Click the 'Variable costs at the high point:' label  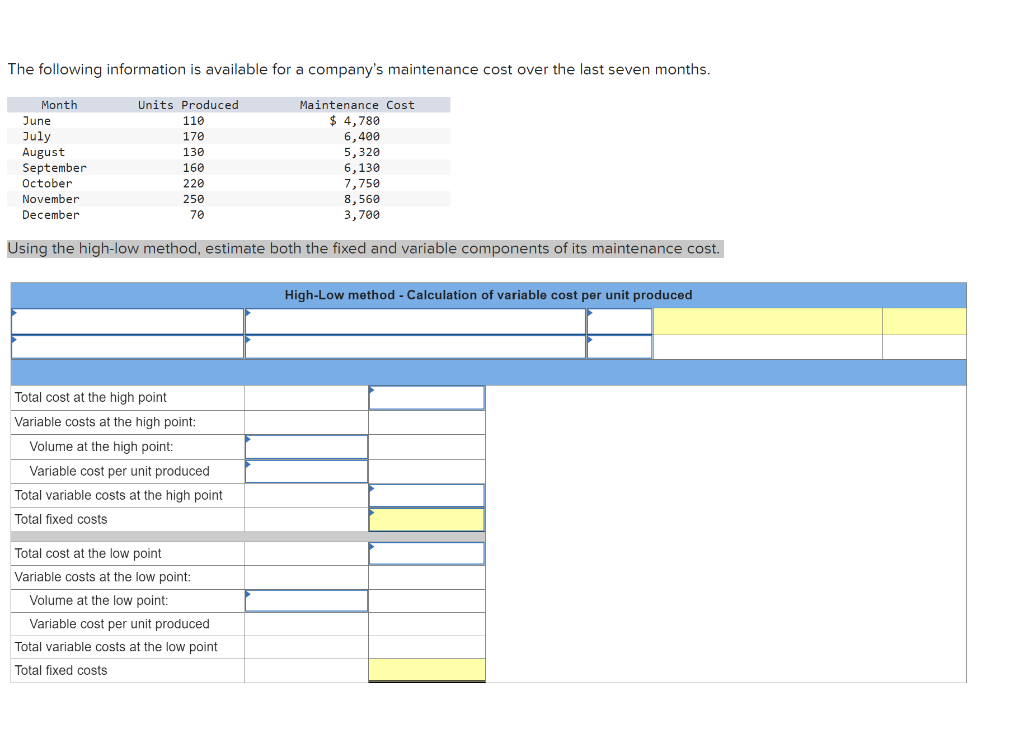pos(105,422)
